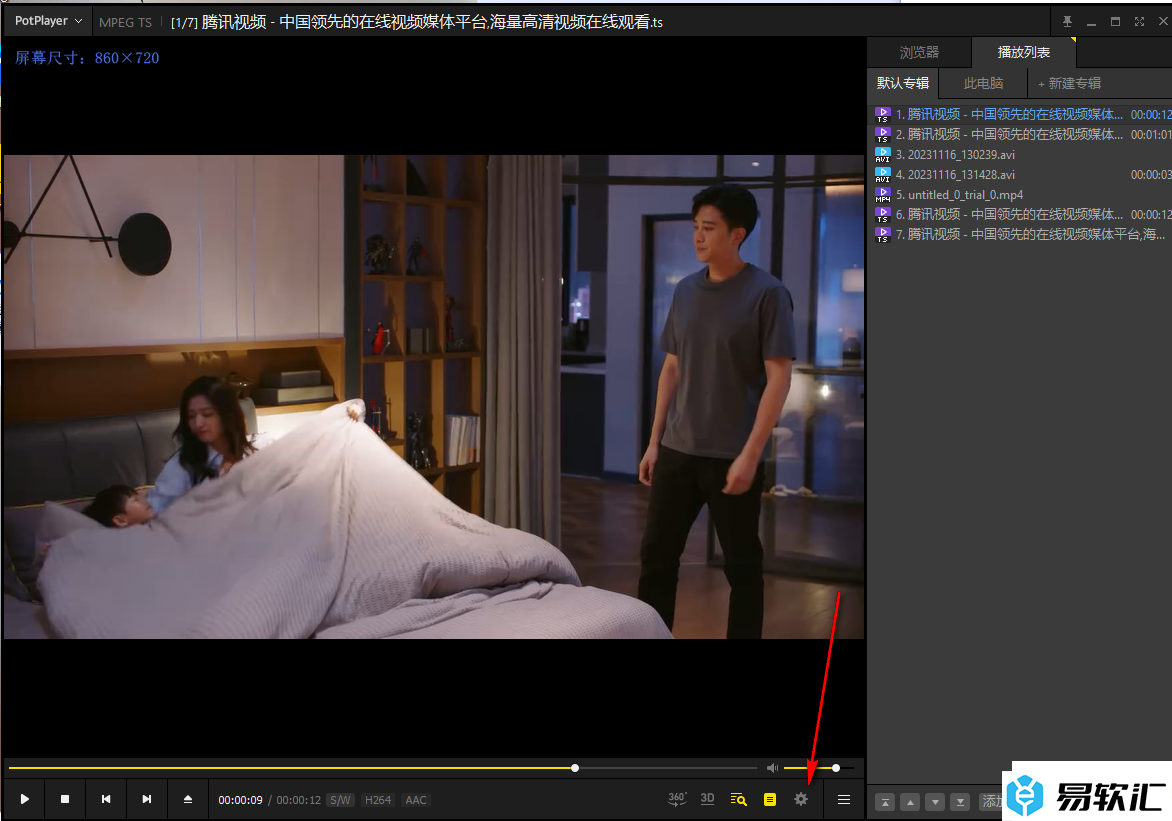Screen dimensions: 1172x821
Task: Pin the window always on top
Action: (1067, 22)
